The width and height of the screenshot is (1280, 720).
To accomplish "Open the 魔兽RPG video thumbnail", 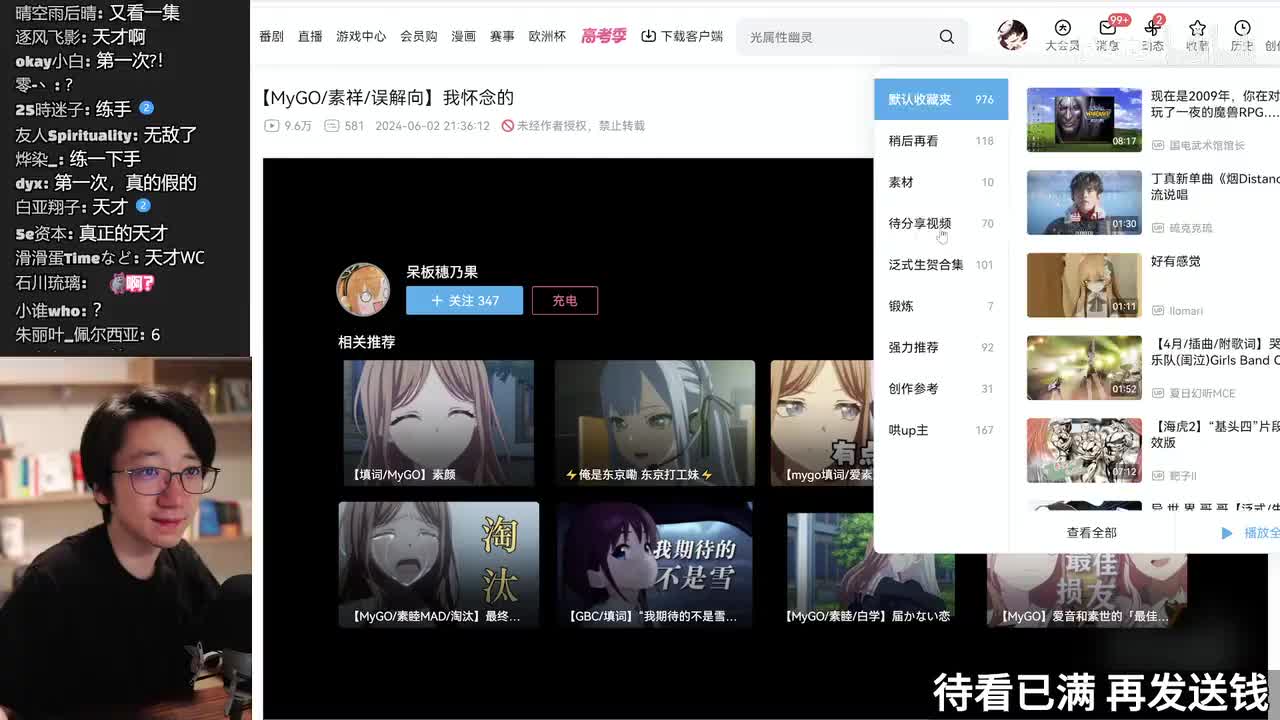I will tap(1084, 120).
